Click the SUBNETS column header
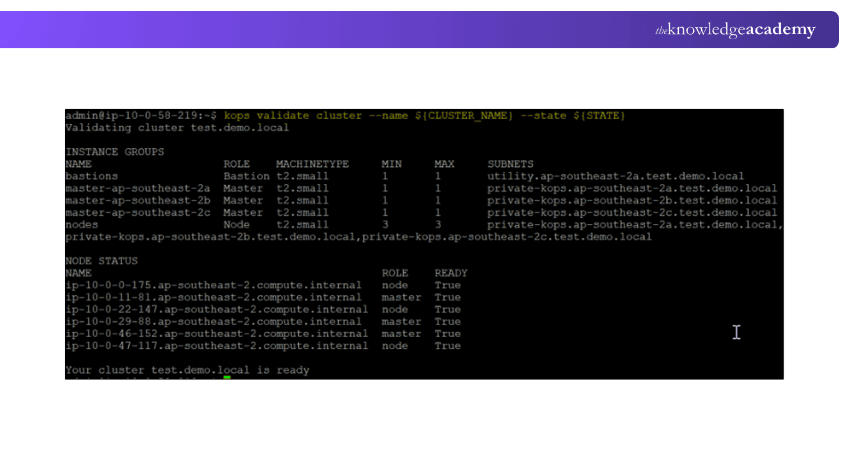The width and height of the screenshot is (850, 450). pyautogui.click(x=510, y=163)
